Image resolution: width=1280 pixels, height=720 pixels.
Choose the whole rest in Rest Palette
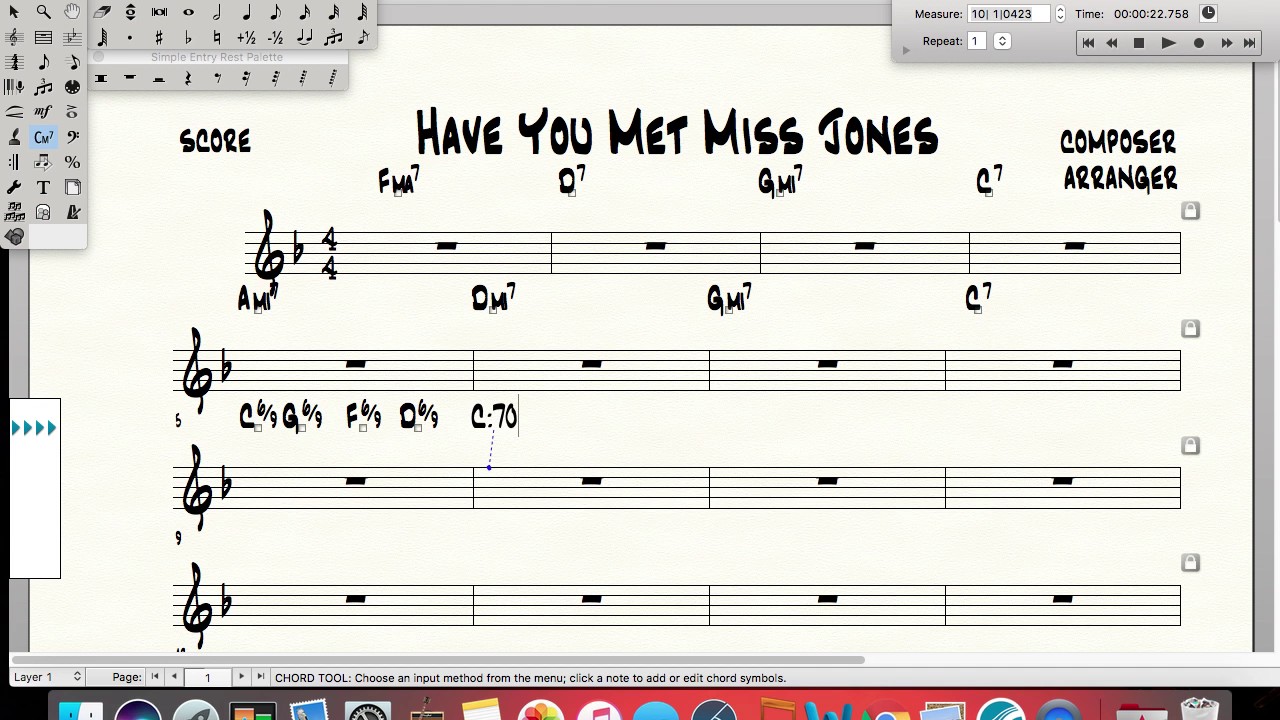pos(130,78)
